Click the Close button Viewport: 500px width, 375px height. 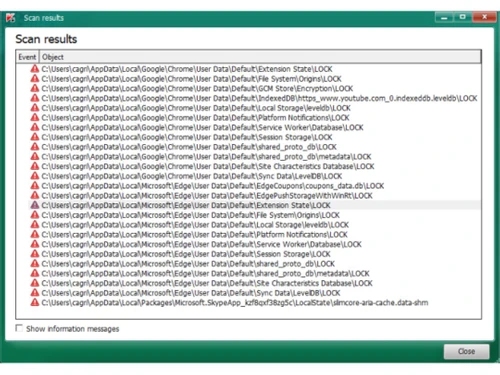tap(466, 351)
